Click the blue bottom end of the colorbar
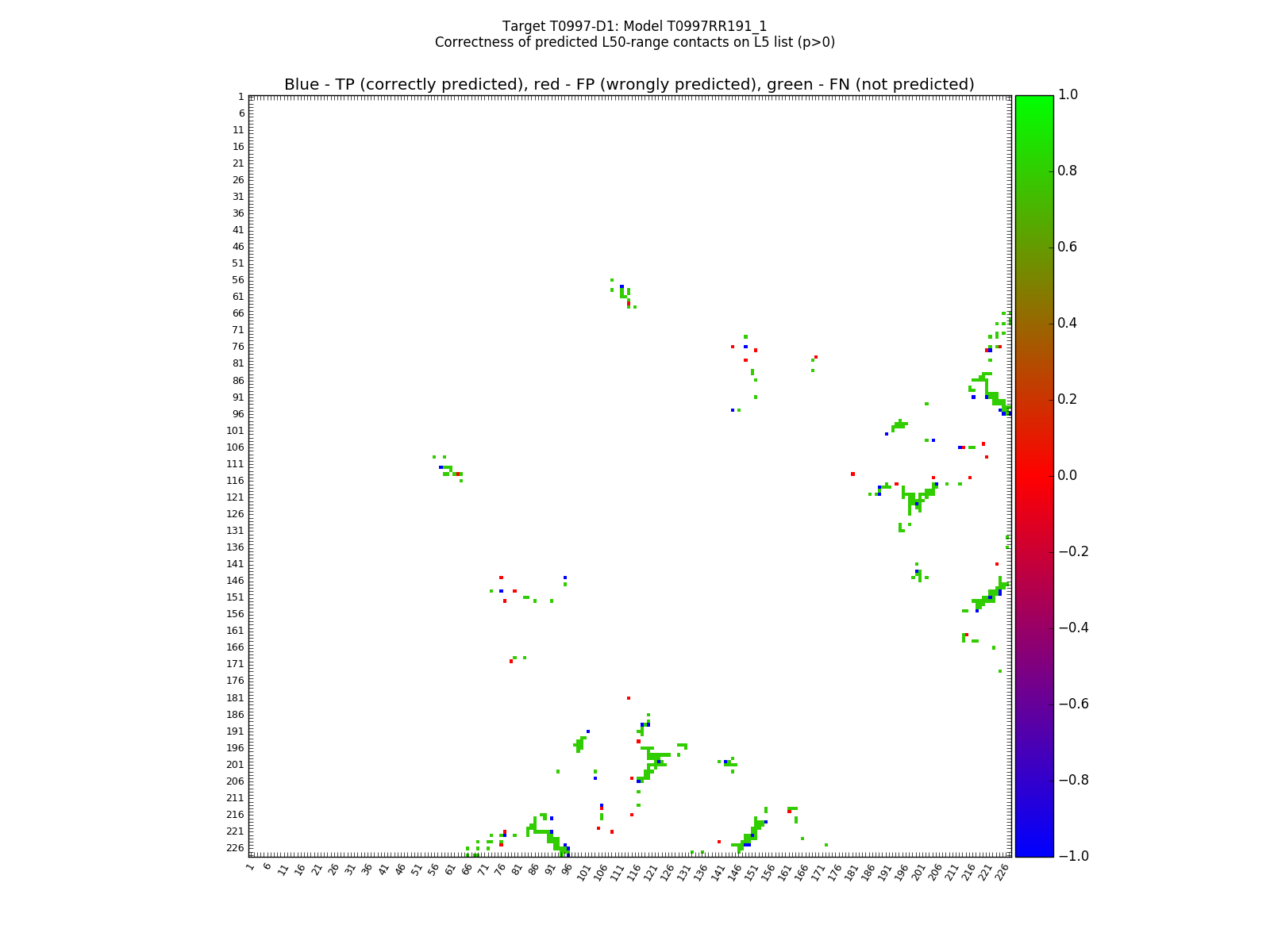This screenshot has width=1270, height=952. pos(1033,849)
